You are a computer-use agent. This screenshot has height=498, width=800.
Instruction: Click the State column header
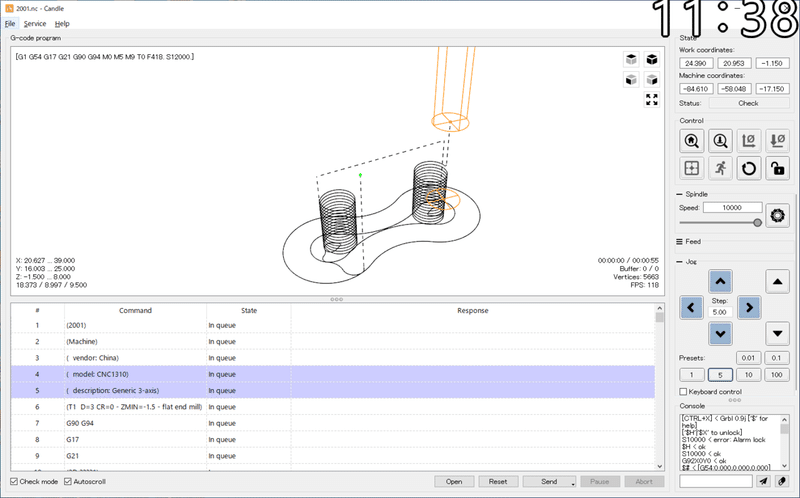coord(249,310)
